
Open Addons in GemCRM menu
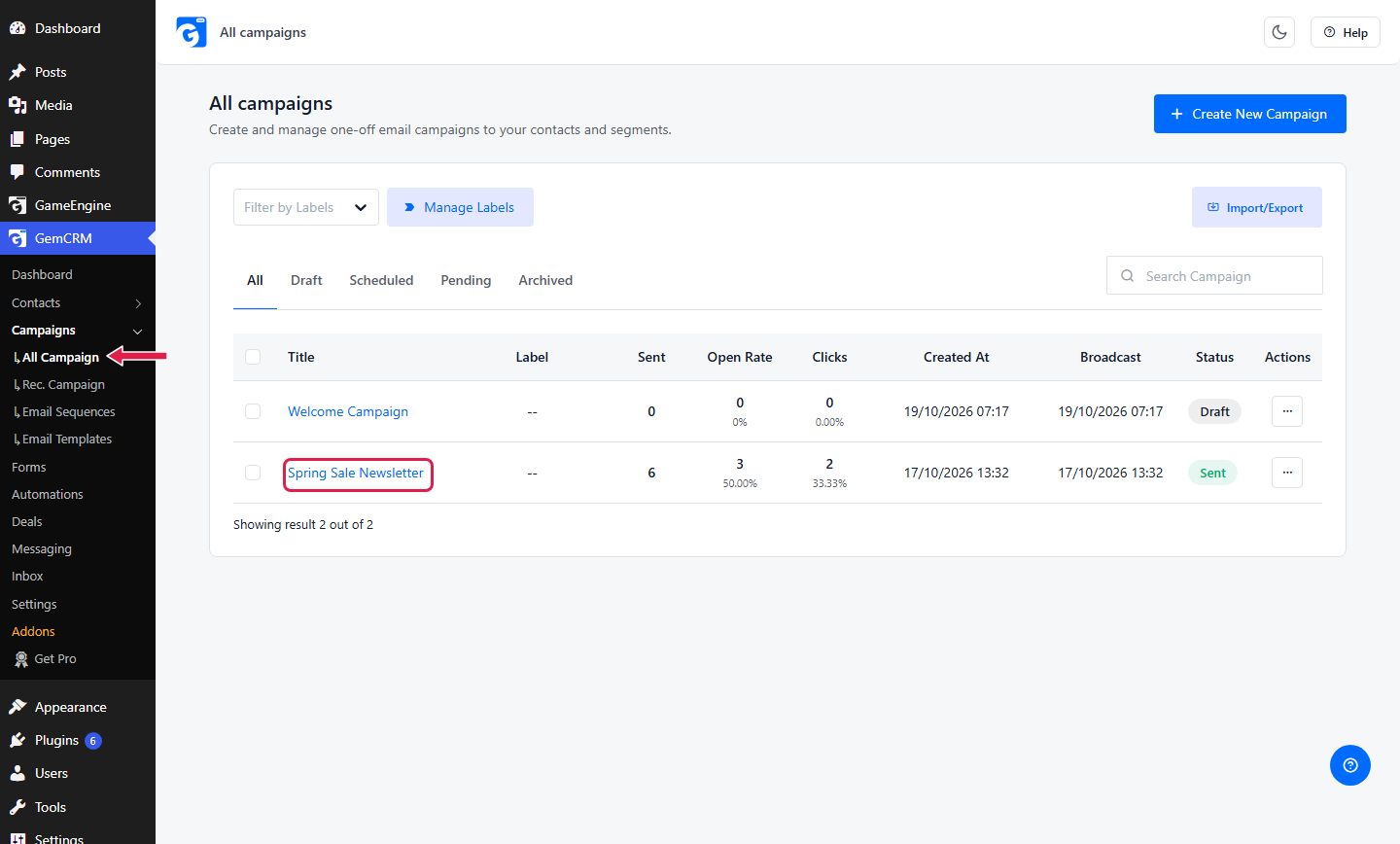click(33, 631)
